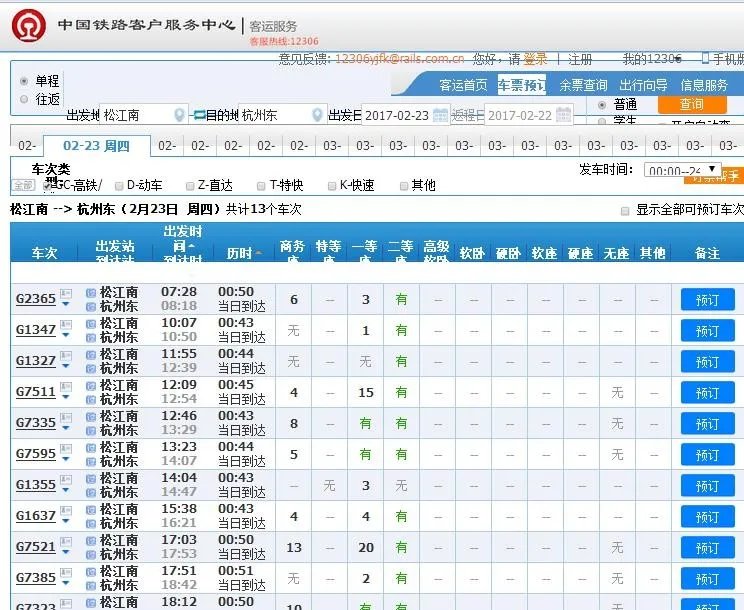
Task: Open G1347 train detail icon
Action: [66, 325]
